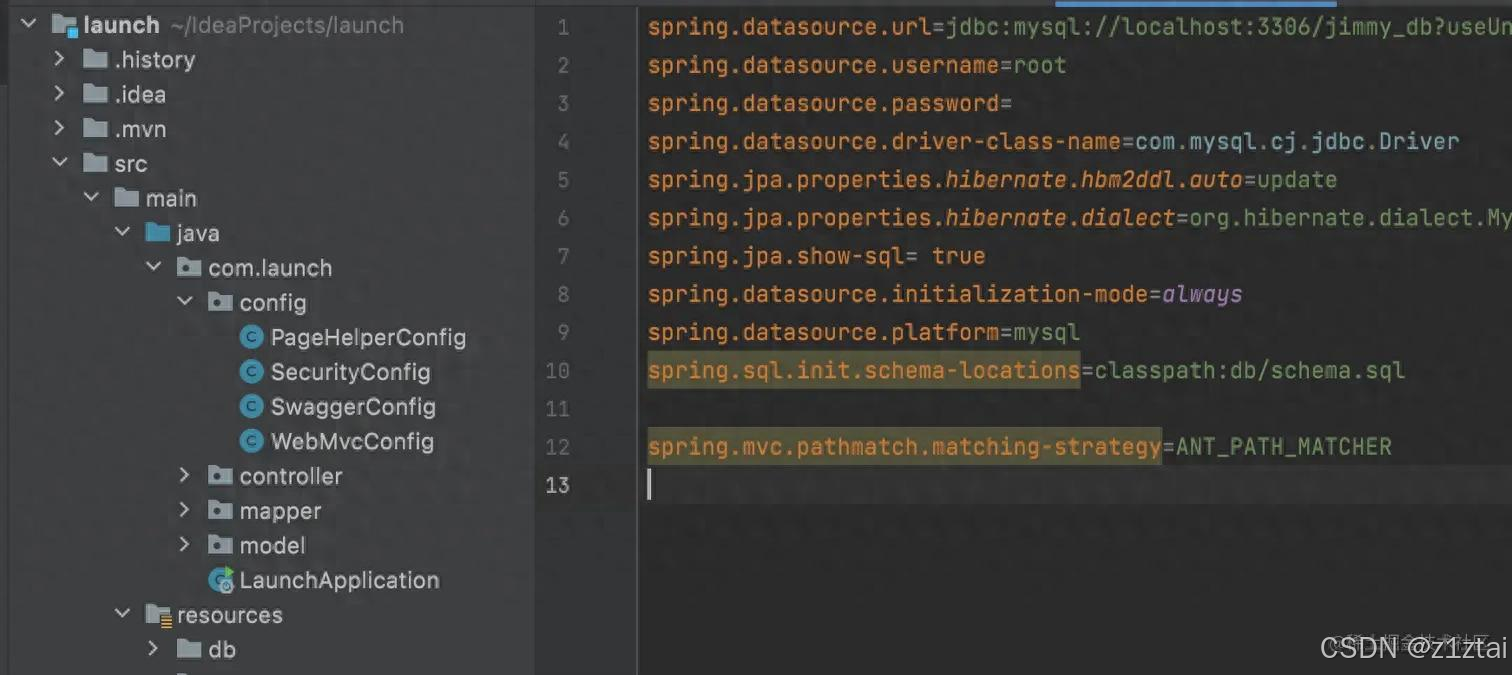Click the model package icon
Screen dimensions: 1512x675
pos(219,545)
